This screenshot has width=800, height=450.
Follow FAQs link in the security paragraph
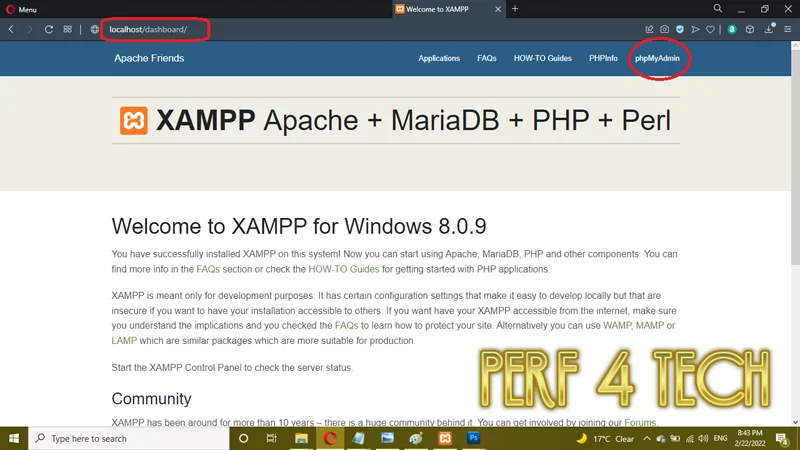tap(346, 326)
